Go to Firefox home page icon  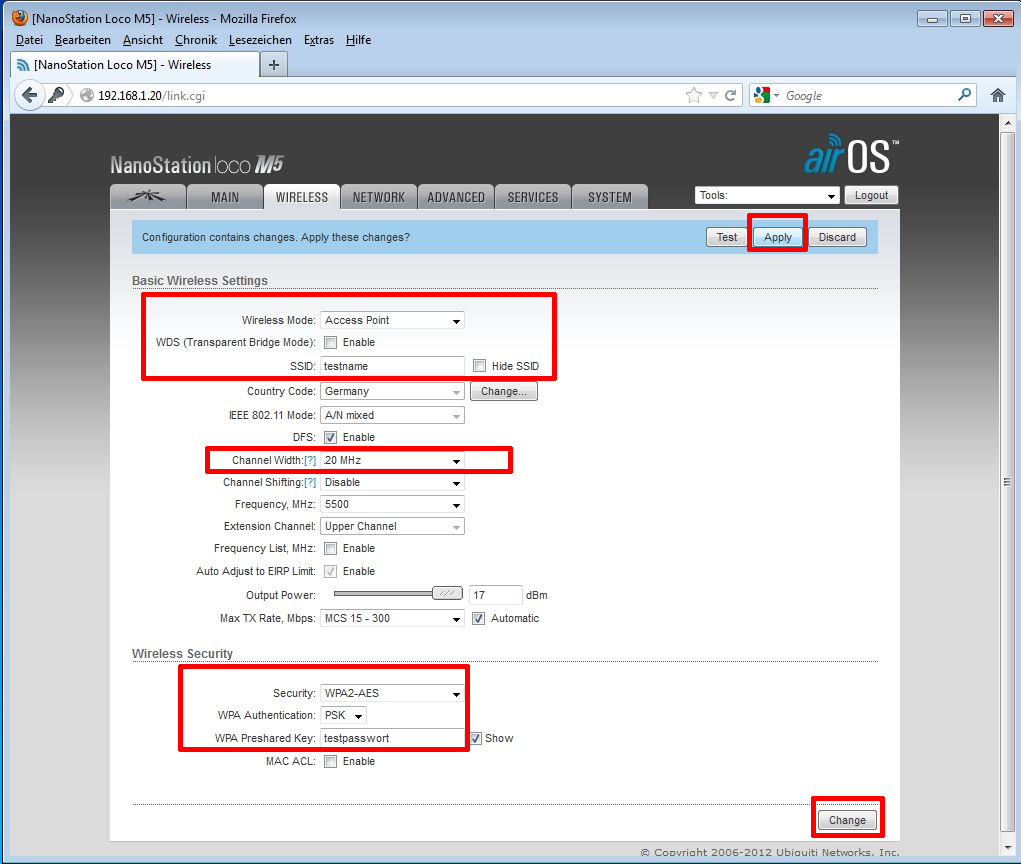pos(998,96)
